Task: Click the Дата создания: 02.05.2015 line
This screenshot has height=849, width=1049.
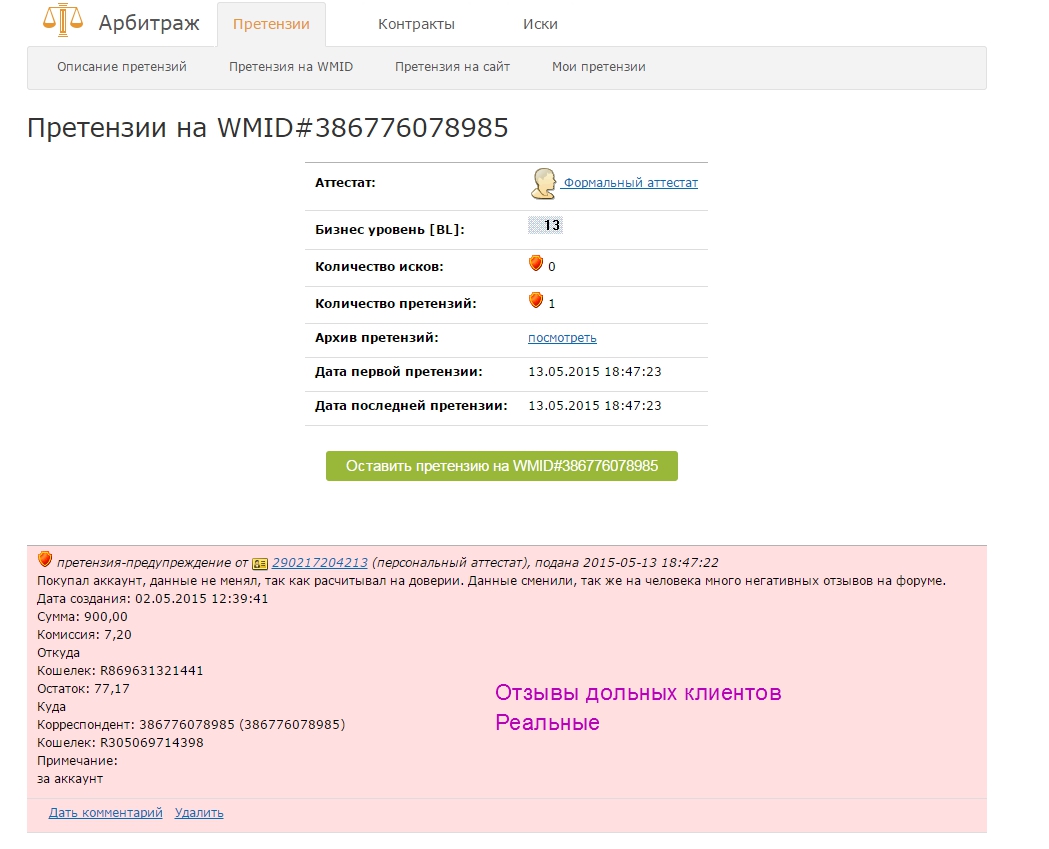Action: point(153,599)
